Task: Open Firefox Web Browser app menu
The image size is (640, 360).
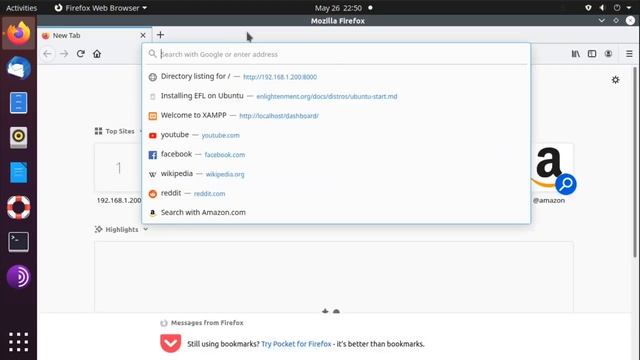Action: click(101, 8)
